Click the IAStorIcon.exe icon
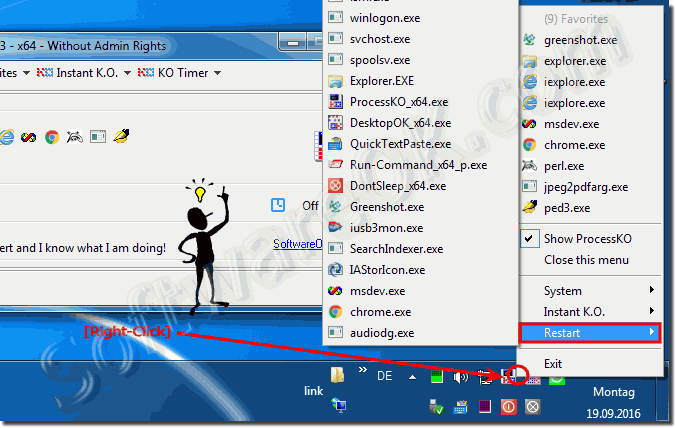The image size is (676, 428). (x=335, y=270)
